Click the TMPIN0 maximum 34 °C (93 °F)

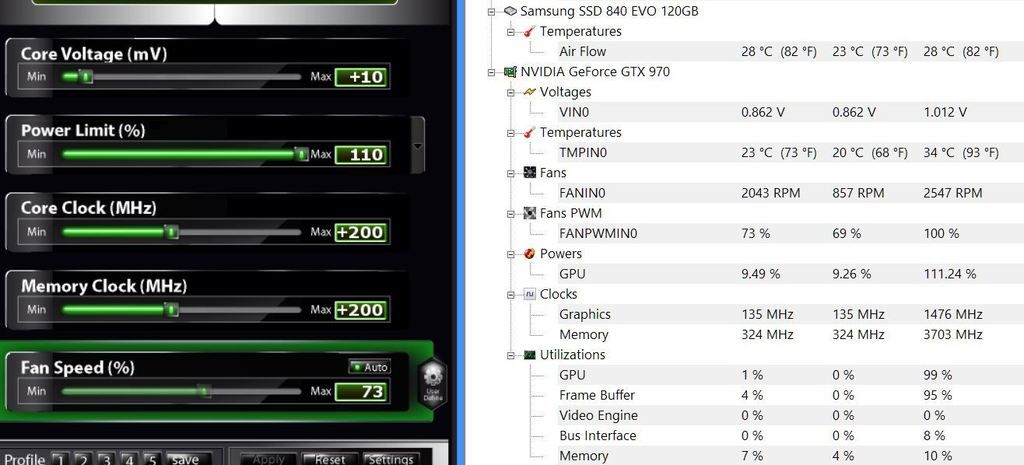pyautogui.click(x=961, y=153)
